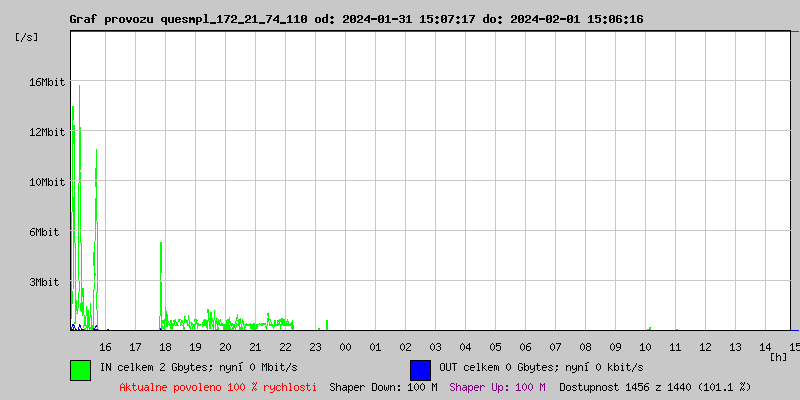800x400 pixels.
Task: Click hour label '12' on time axis
Action: coord(706,347)
